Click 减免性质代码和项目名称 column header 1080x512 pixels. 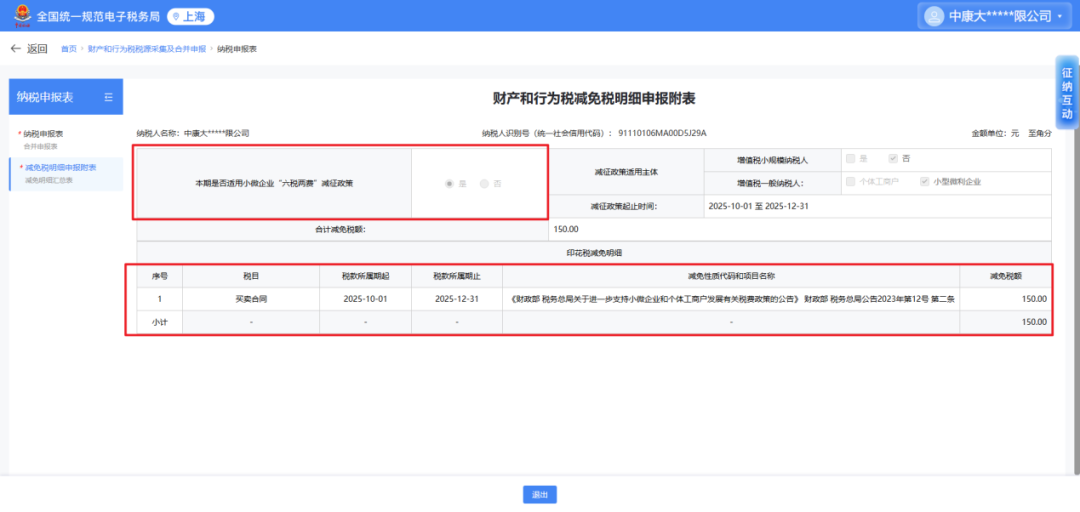[x=732, y=276]
